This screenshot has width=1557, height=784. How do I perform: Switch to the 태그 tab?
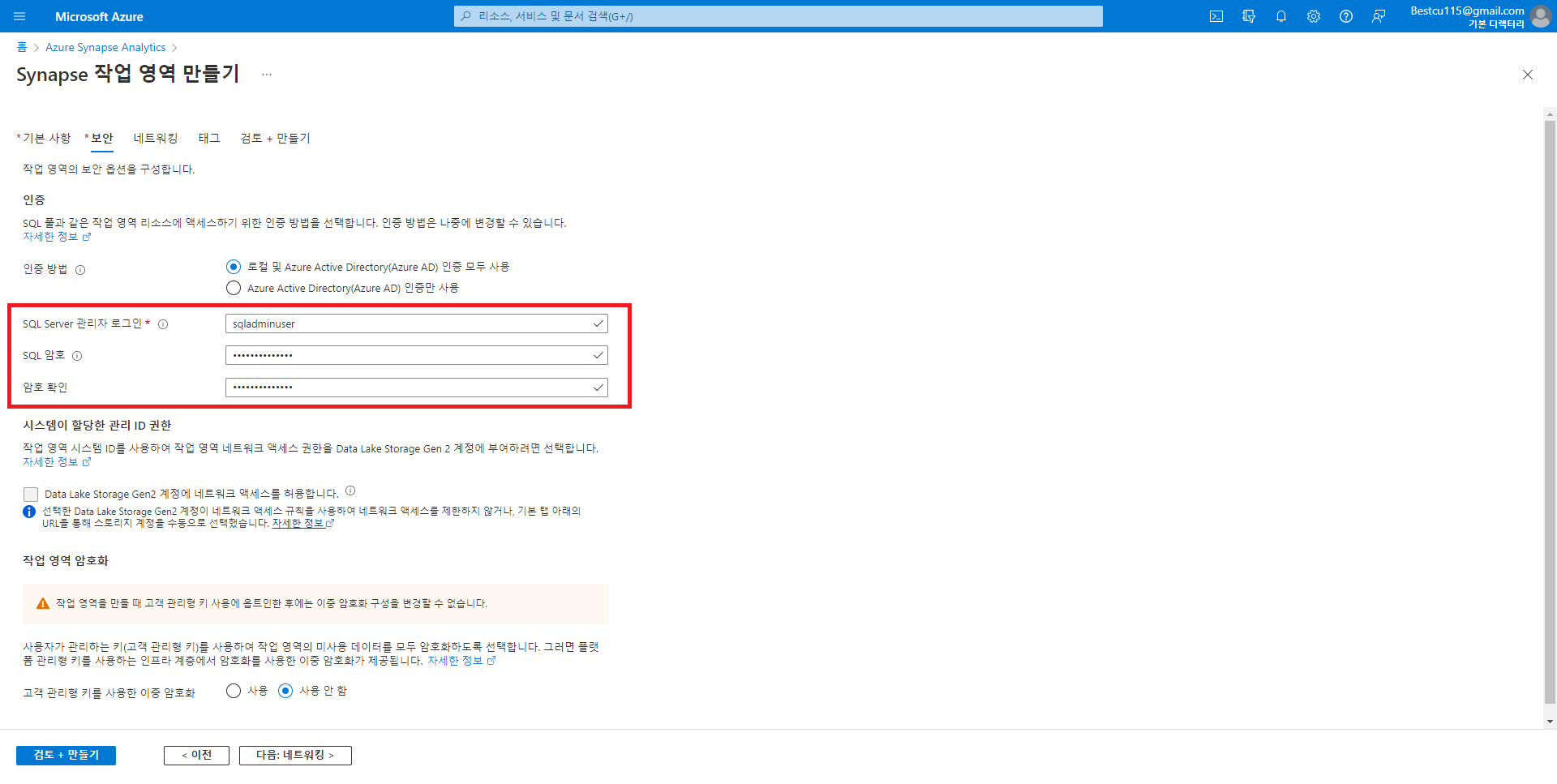[x=209, y=139]
